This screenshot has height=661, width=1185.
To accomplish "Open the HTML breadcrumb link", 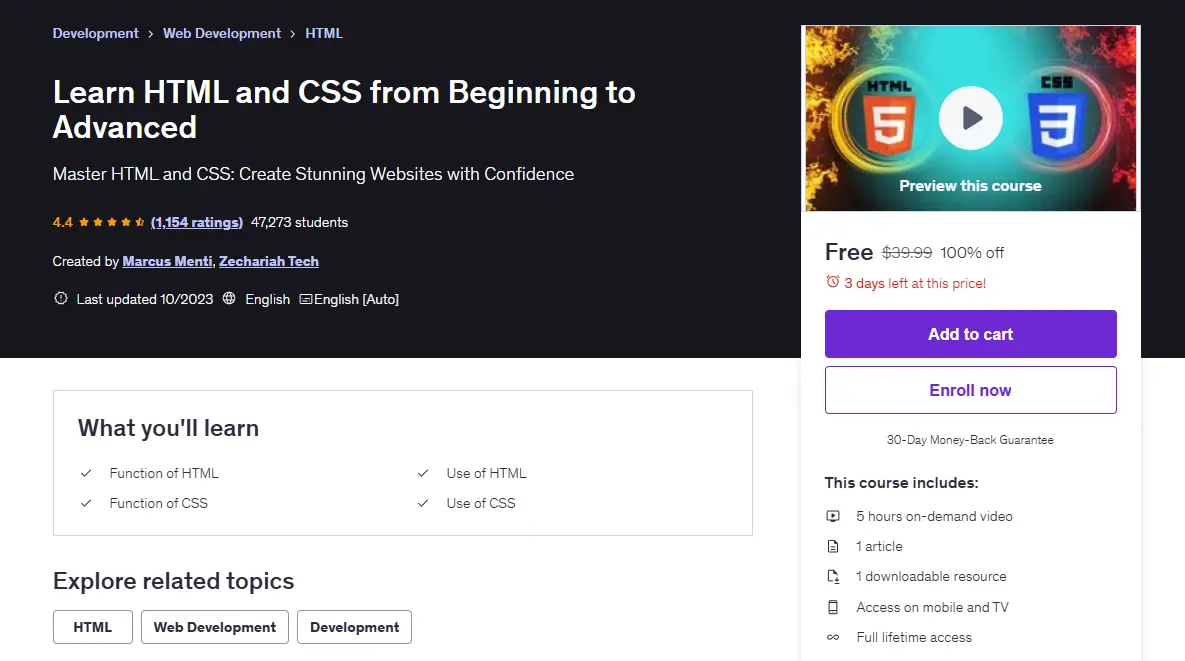I will (323, 33).
